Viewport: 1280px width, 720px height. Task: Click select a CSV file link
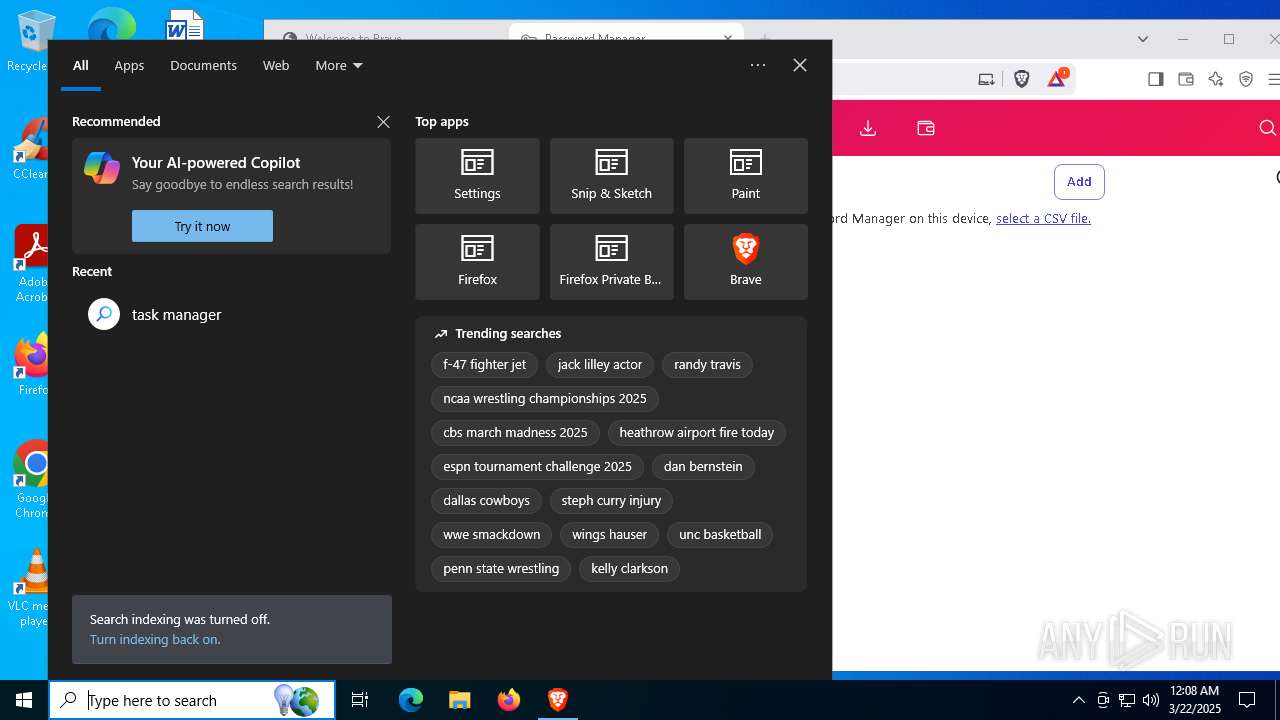pyautogui.click(x=1043, y=218)
